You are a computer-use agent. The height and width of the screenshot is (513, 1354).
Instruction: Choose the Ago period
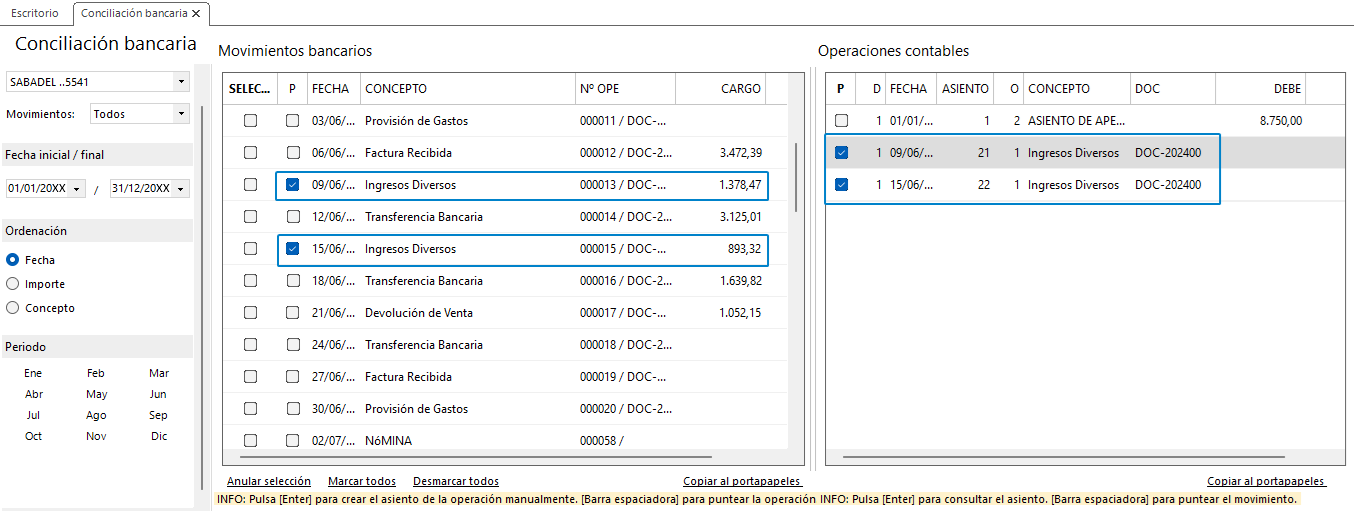[x=96, y=415]
